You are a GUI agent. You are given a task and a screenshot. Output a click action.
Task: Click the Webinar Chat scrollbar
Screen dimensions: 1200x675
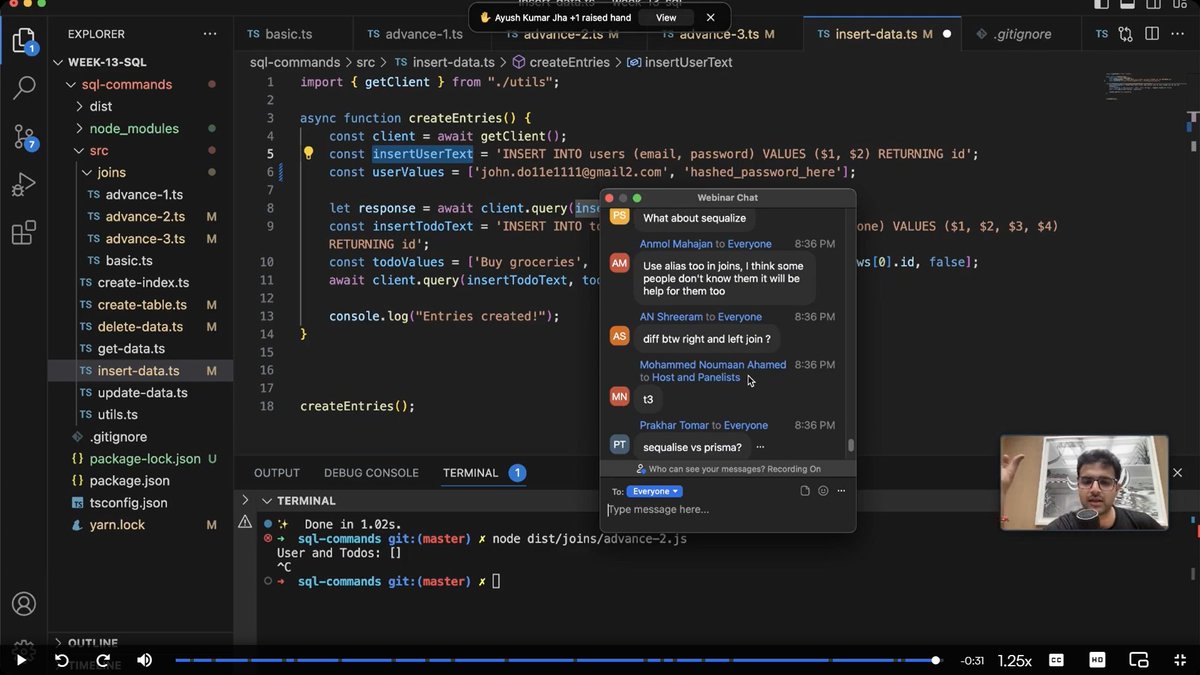tap(851, 446)
